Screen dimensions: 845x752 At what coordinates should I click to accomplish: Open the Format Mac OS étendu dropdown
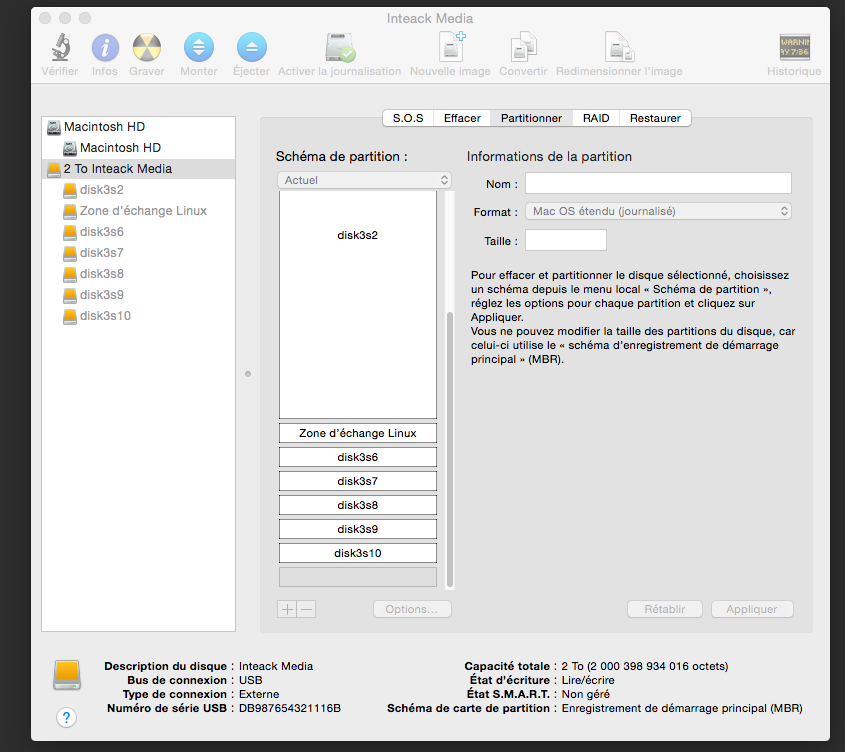659,211
